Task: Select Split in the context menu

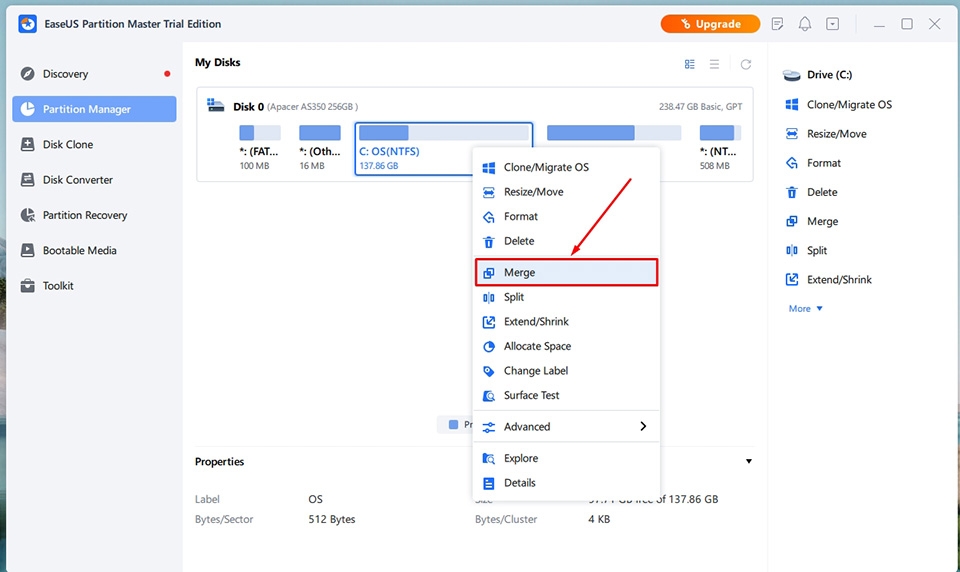Action: [x=566, y=297]
